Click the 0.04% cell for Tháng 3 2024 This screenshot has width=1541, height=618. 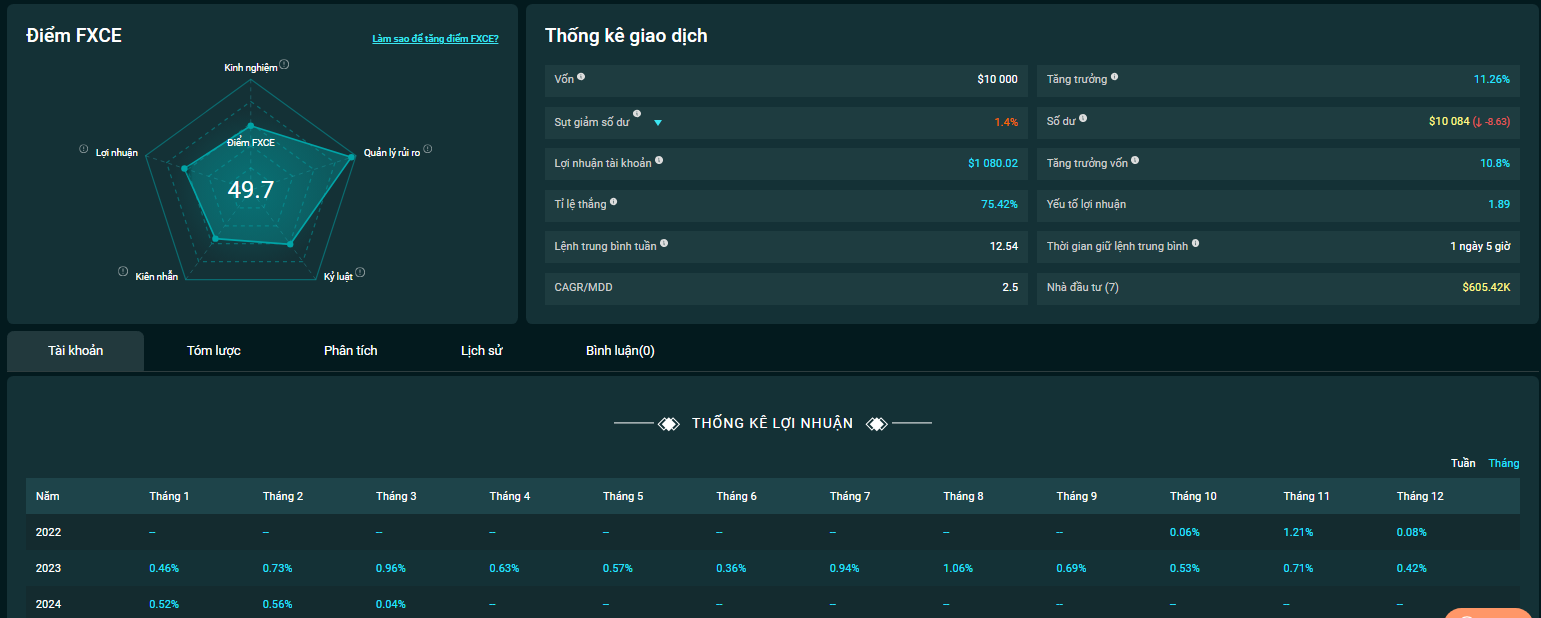[x=391, y=604]
